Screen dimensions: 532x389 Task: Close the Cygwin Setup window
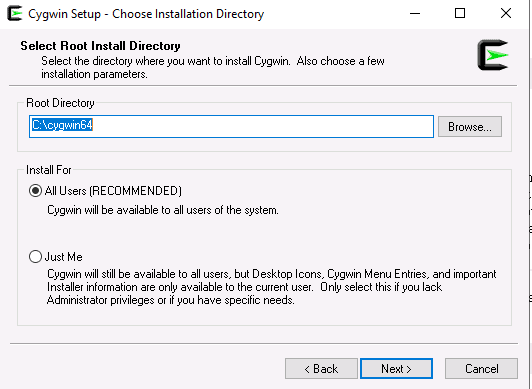506,14
